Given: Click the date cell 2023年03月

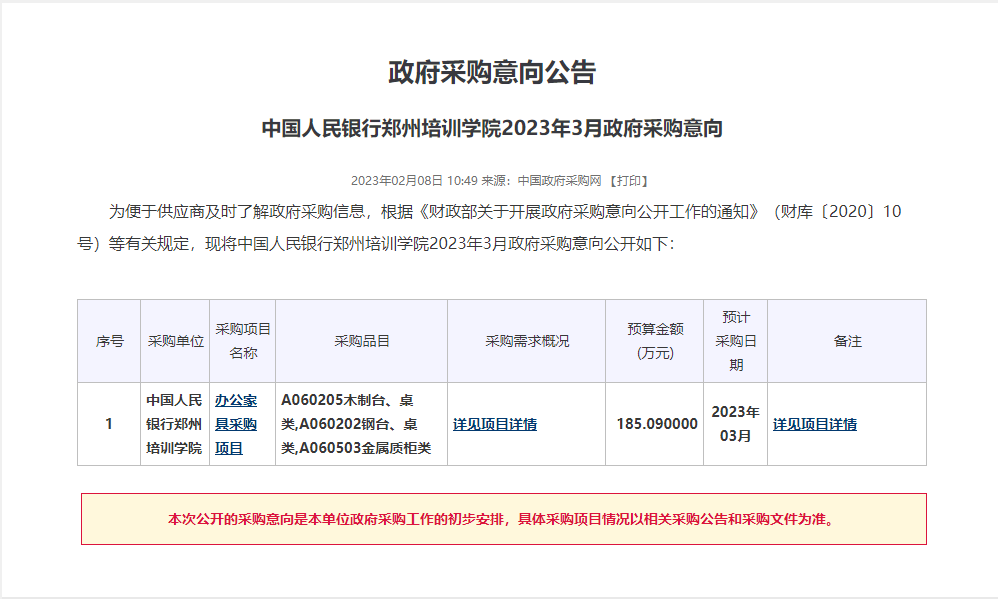Looking at the screenshot, I should [735, 424].
